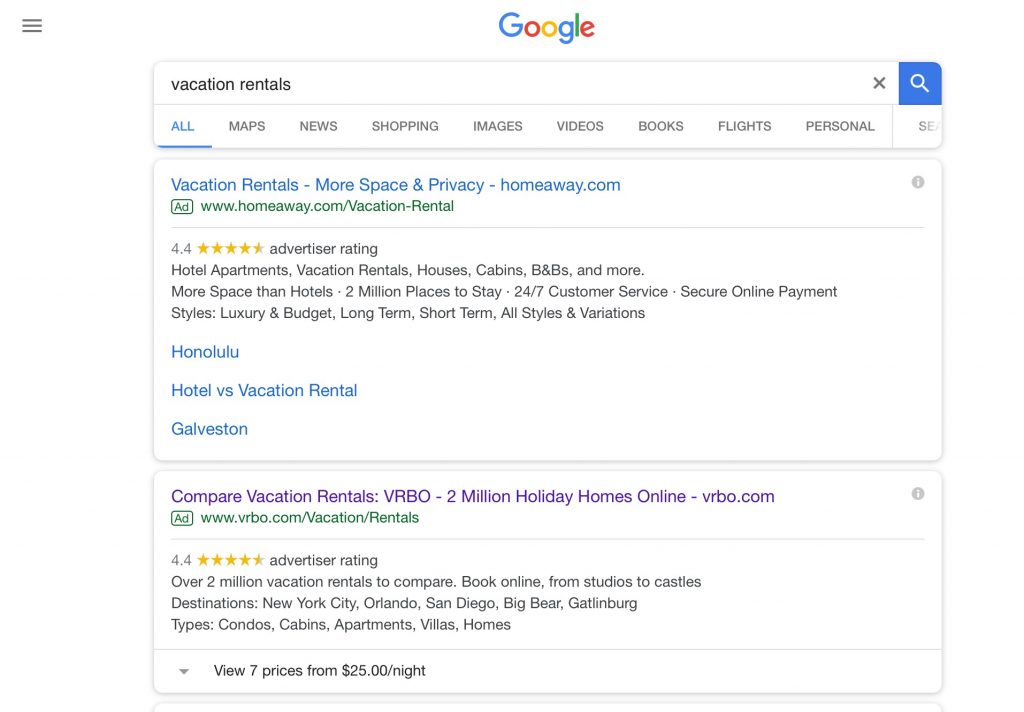Click View 7 prices from $25.00/night text

click(x=319, y=671)
